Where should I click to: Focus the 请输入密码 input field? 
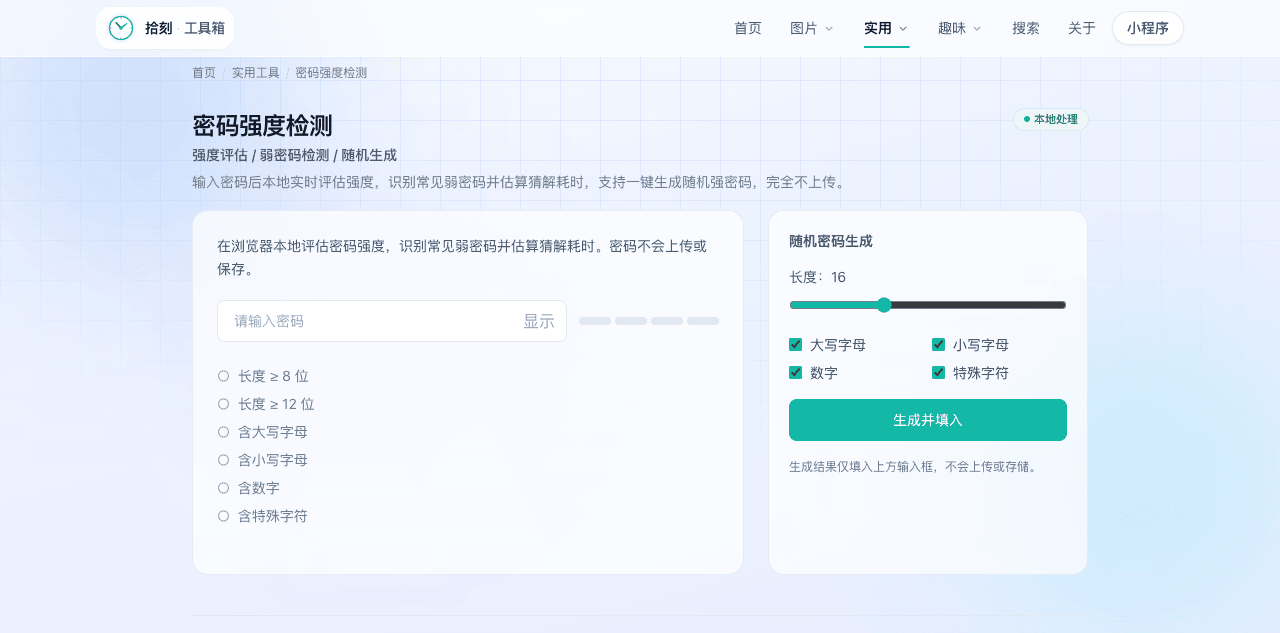(392, 321)
